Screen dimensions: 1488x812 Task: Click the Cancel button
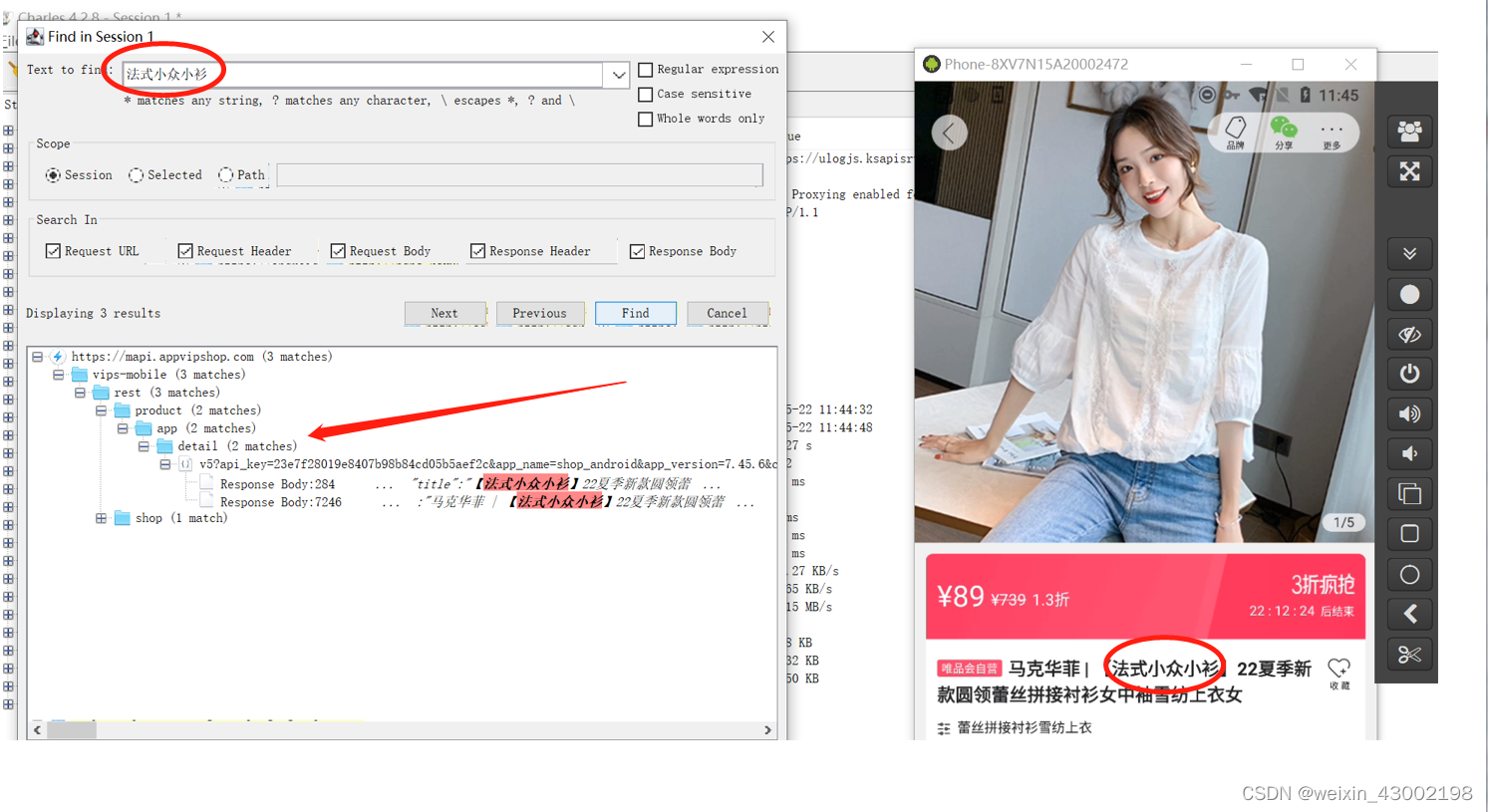point(727,313)
